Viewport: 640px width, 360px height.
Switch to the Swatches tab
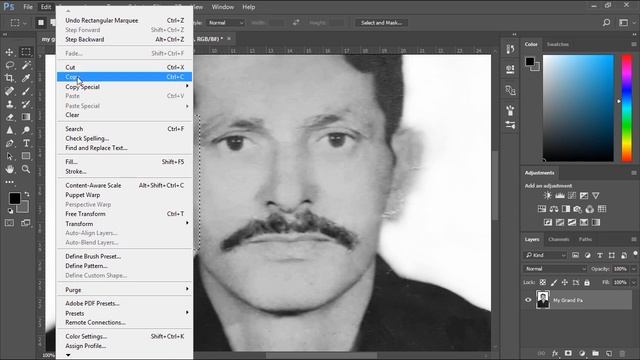point(558,44)
